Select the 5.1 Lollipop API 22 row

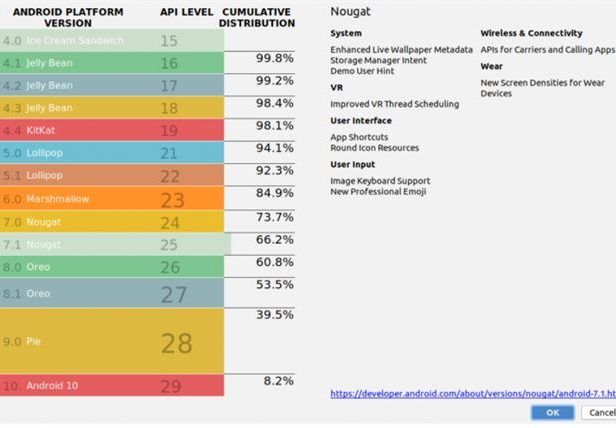click(112, 175)
